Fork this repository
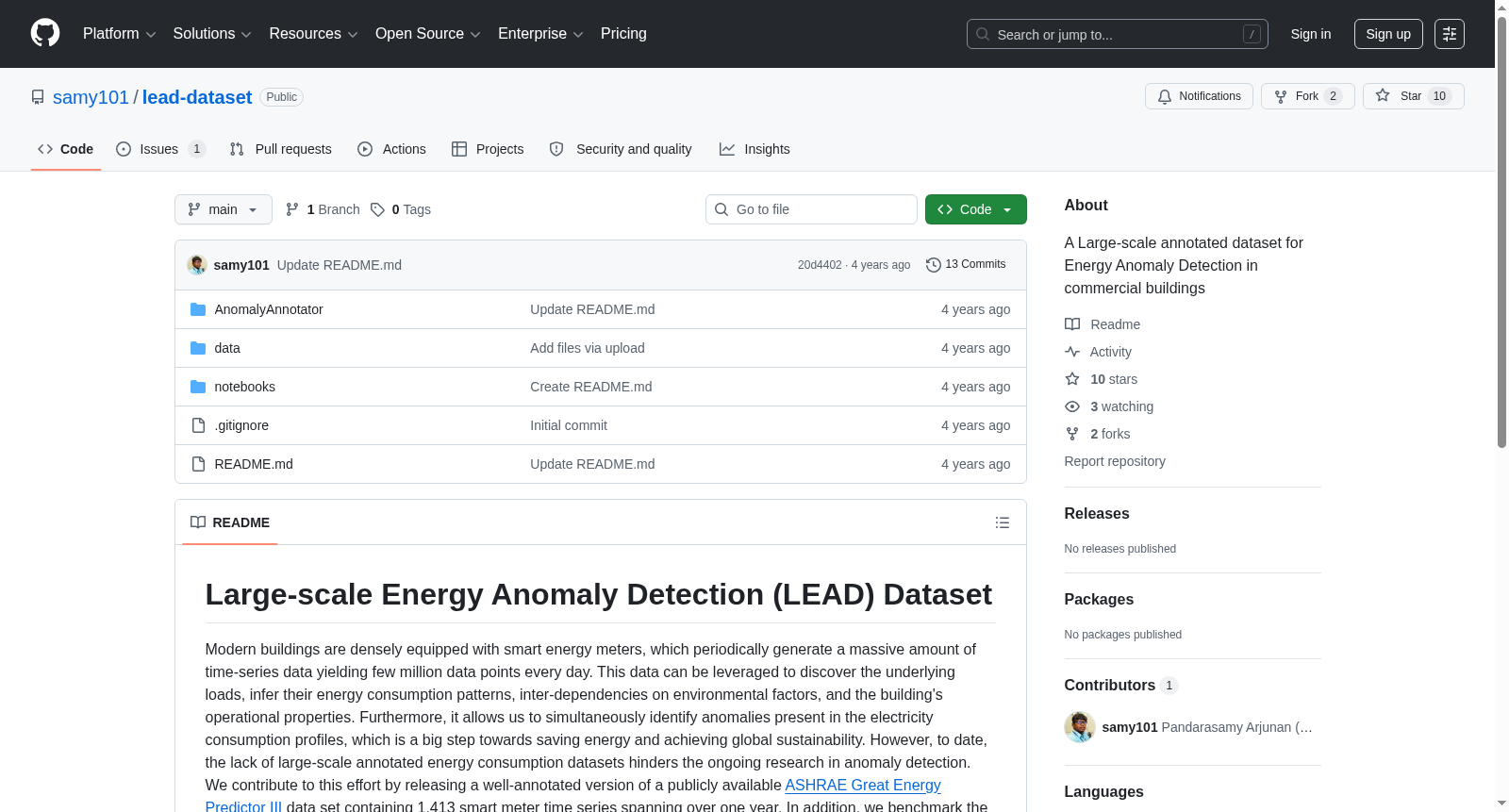This screenshot has height=812, width=1509. [x=1308, y=96]
